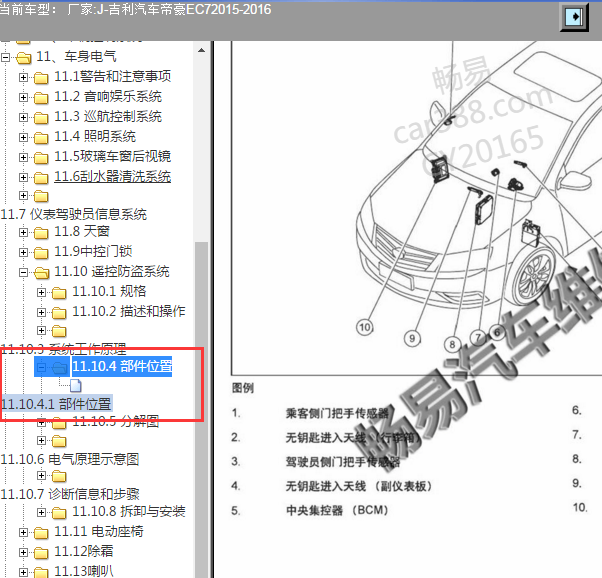
Task: Open 11.6刮水器清洗系统 link
Action: click(x=112, y=177)
